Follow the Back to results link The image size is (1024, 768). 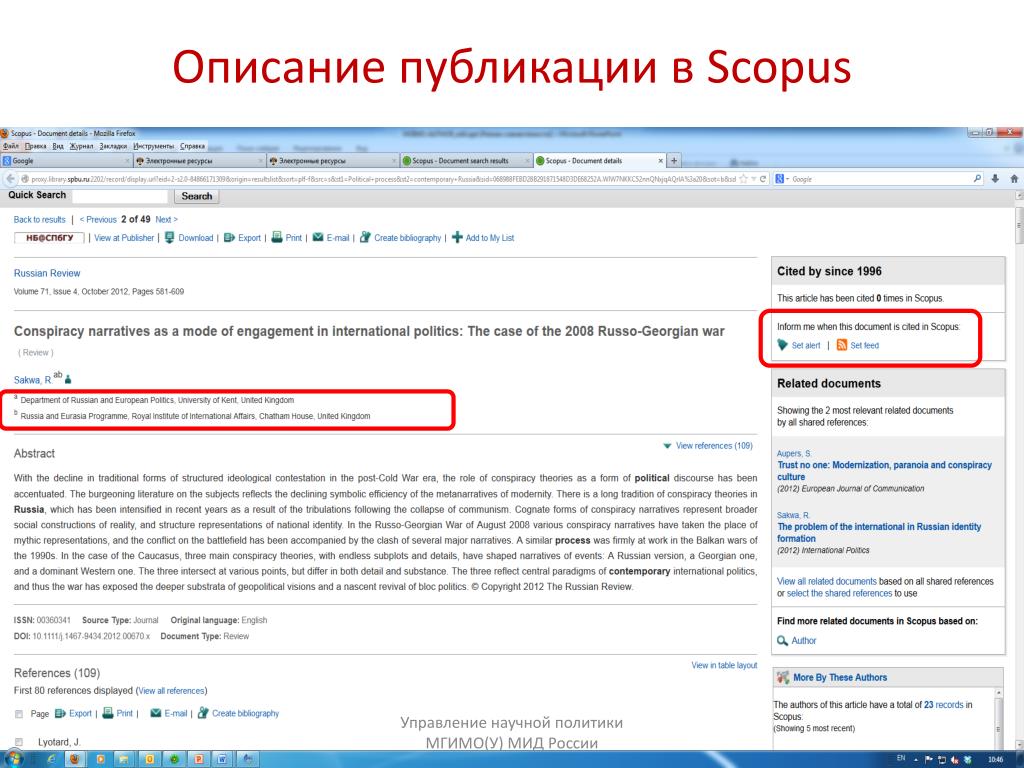click(40, 219)
